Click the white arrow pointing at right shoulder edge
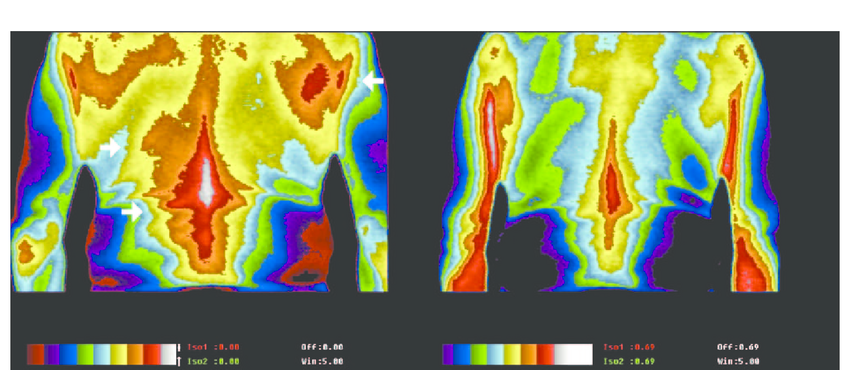 point(373,81)
